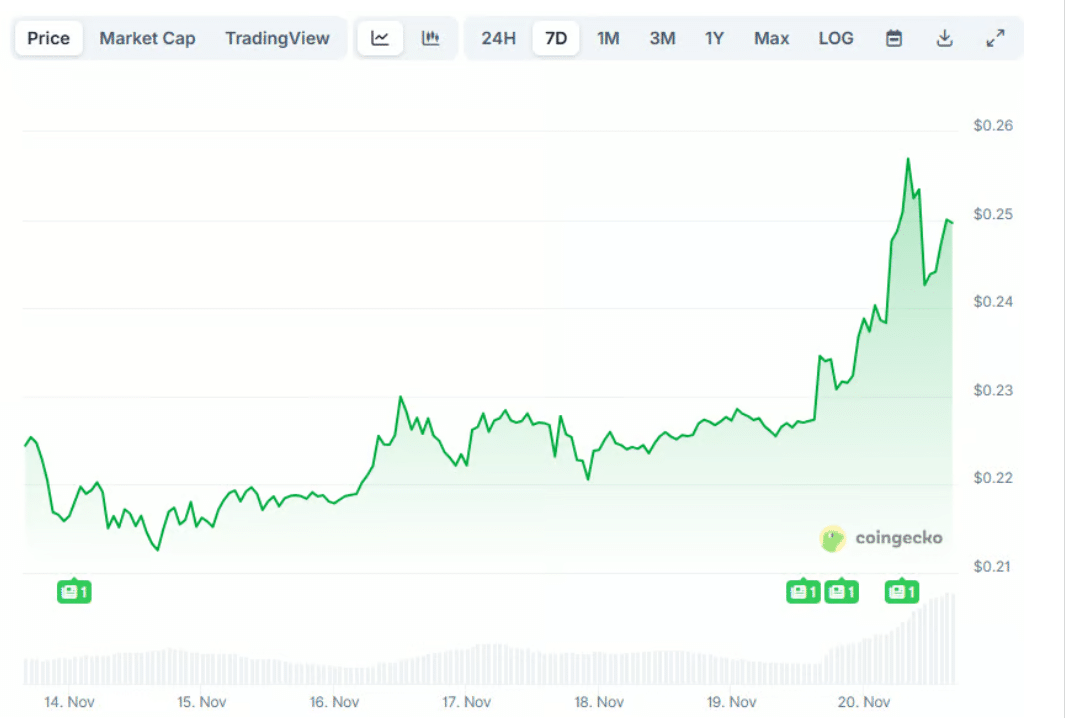The image size is (1068, 718).
Task: Download the chart data
Action: pos(944,38)
